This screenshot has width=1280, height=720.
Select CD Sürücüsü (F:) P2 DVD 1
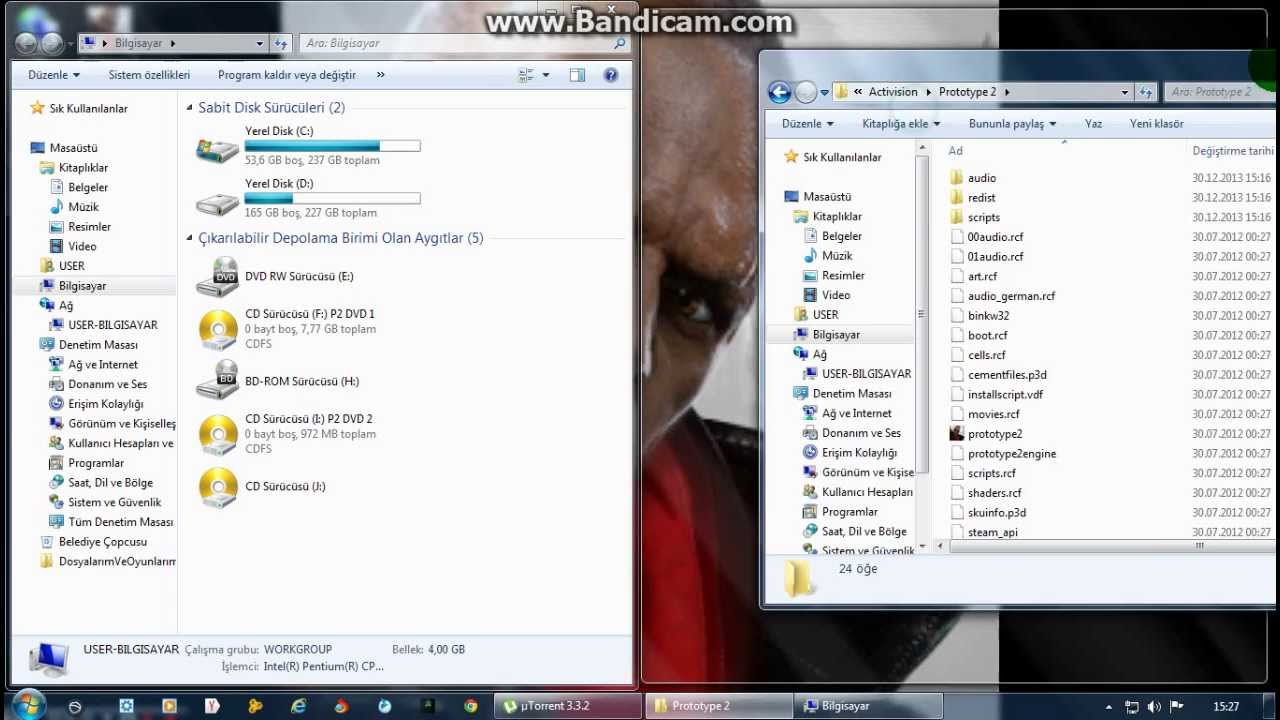pos(287,329)
